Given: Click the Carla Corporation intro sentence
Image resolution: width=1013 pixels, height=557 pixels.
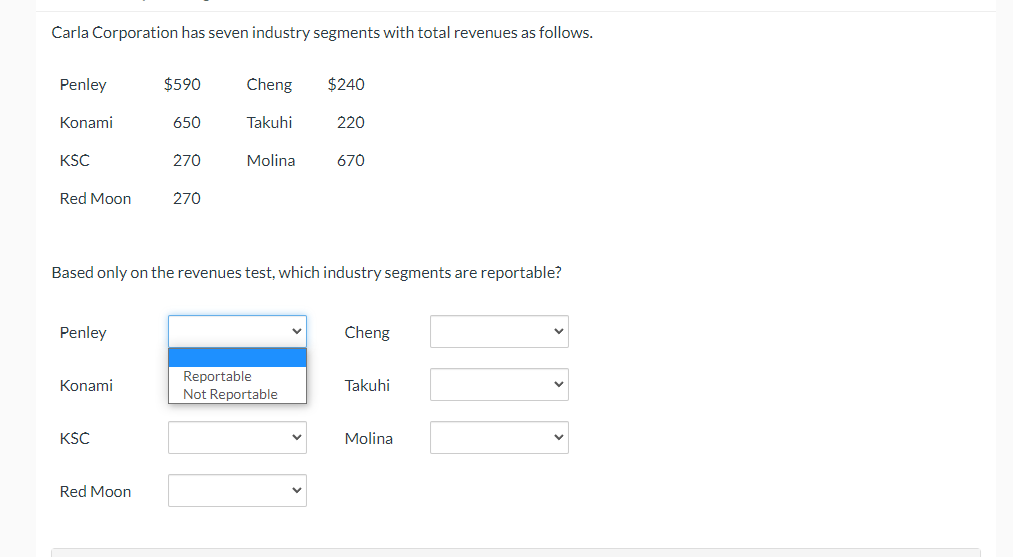Looking at the screenshot, I should pos(322,33).
